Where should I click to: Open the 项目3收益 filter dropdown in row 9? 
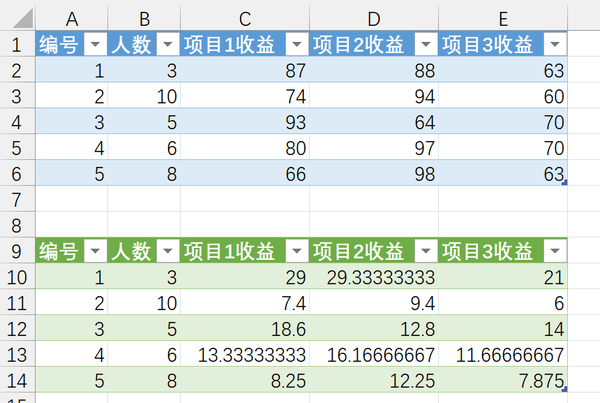pos(555,251)
